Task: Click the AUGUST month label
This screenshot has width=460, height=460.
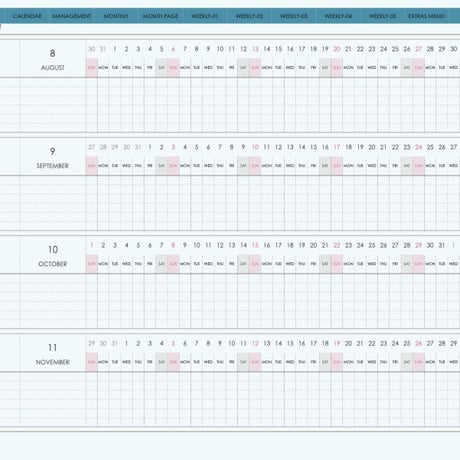Action: (53, 68)
